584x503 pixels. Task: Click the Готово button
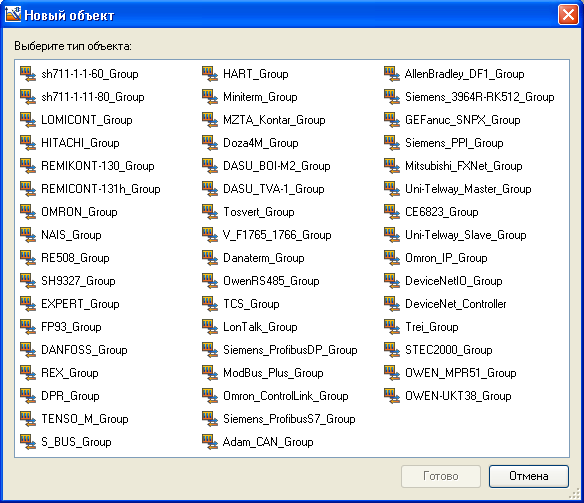click(x=441, y=476)
